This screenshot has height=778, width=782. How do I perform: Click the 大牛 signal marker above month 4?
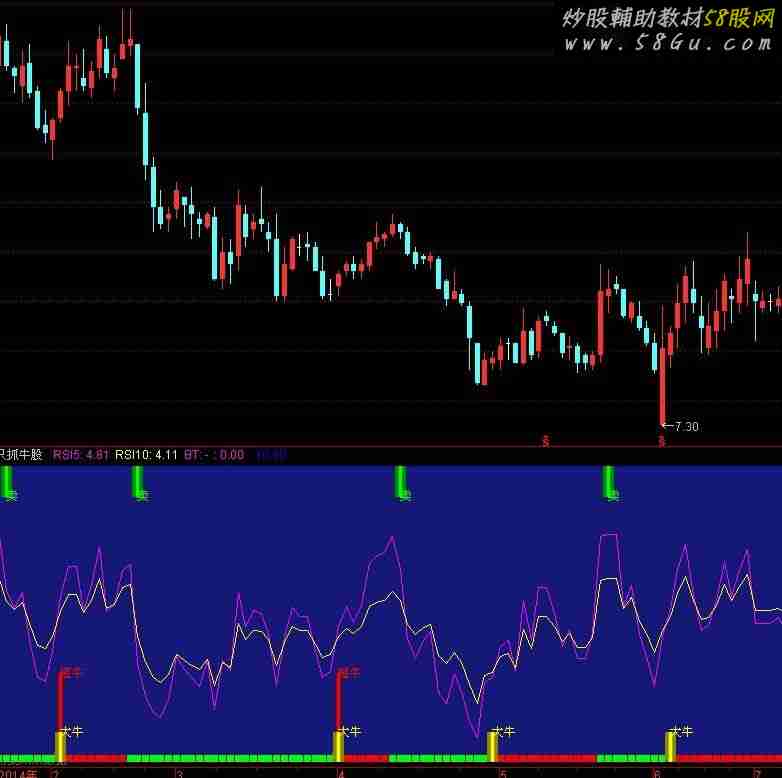(x=349, y=731)
